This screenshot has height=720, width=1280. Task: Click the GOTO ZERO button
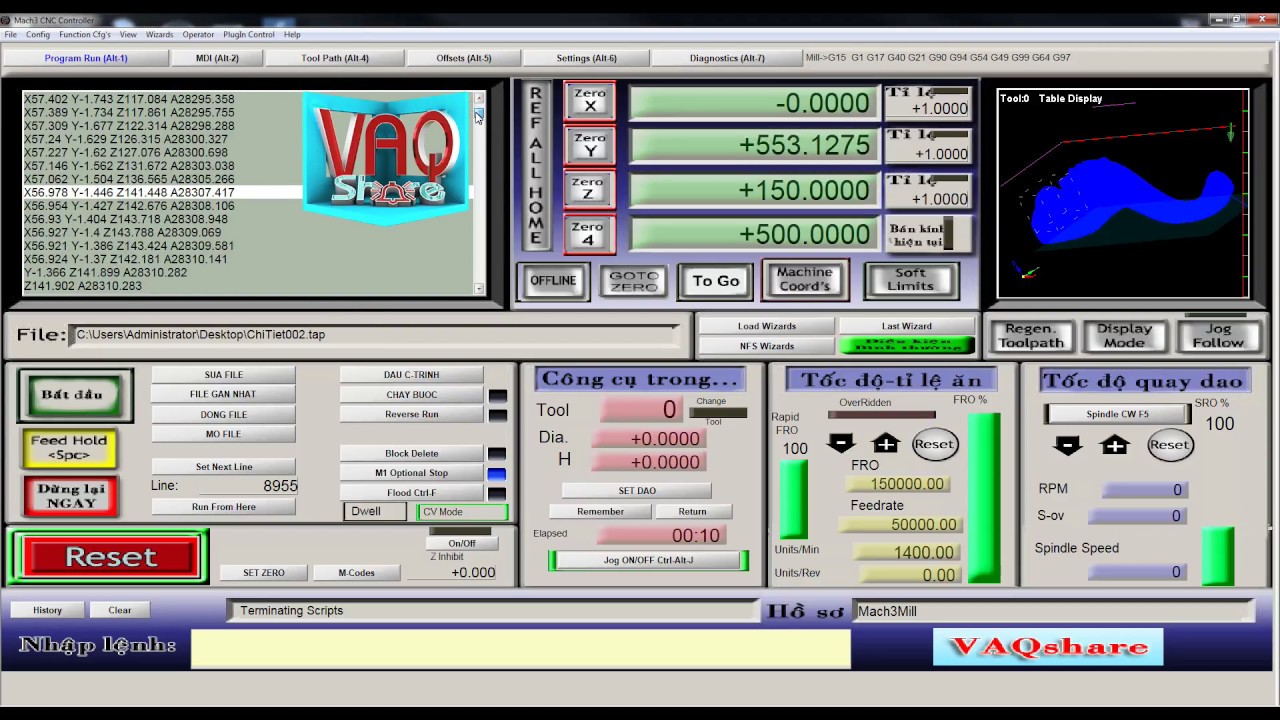click(x=633, y=281)
